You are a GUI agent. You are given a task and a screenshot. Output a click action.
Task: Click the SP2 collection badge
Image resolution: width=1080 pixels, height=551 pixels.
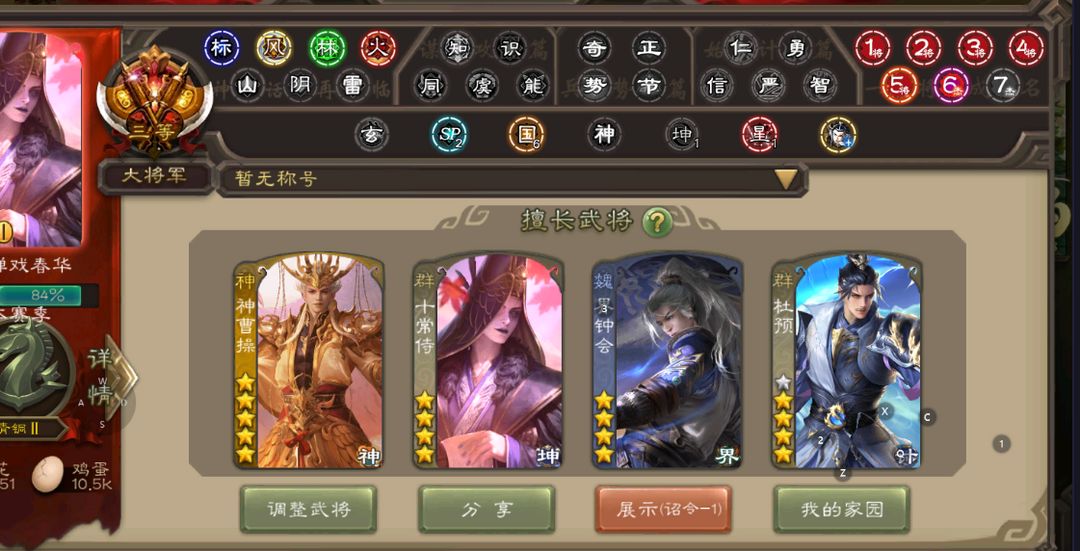pos(449,134)
